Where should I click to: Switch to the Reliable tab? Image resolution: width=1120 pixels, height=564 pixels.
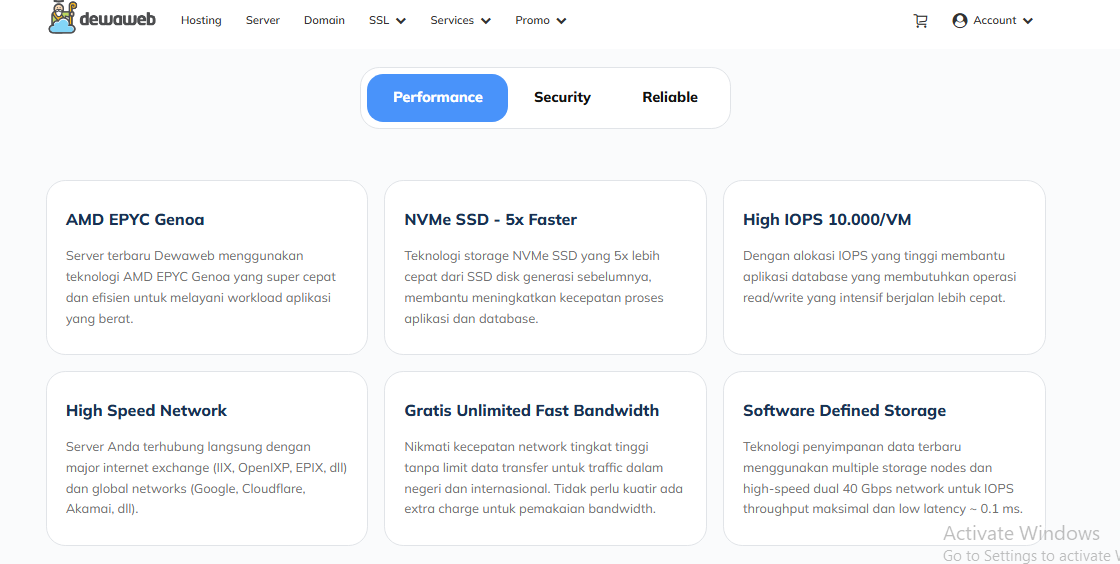pyautogui.click(x=670, y=98)
